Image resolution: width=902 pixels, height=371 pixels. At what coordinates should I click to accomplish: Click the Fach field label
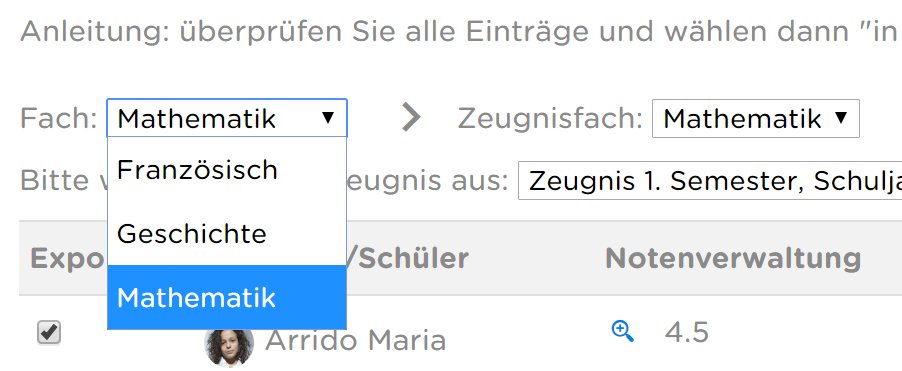click(x=59, y=118)
